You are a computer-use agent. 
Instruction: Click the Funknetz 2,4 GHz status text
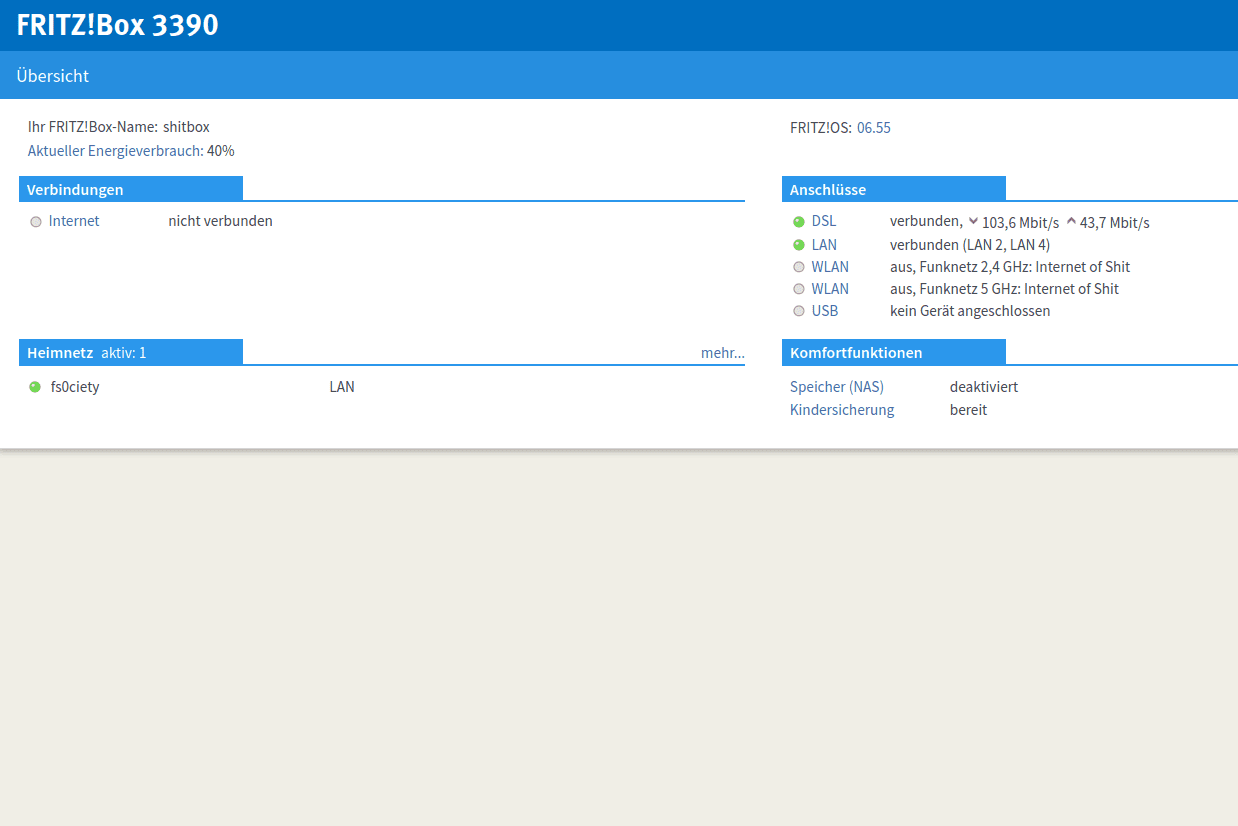click(x=1010, y=267)
